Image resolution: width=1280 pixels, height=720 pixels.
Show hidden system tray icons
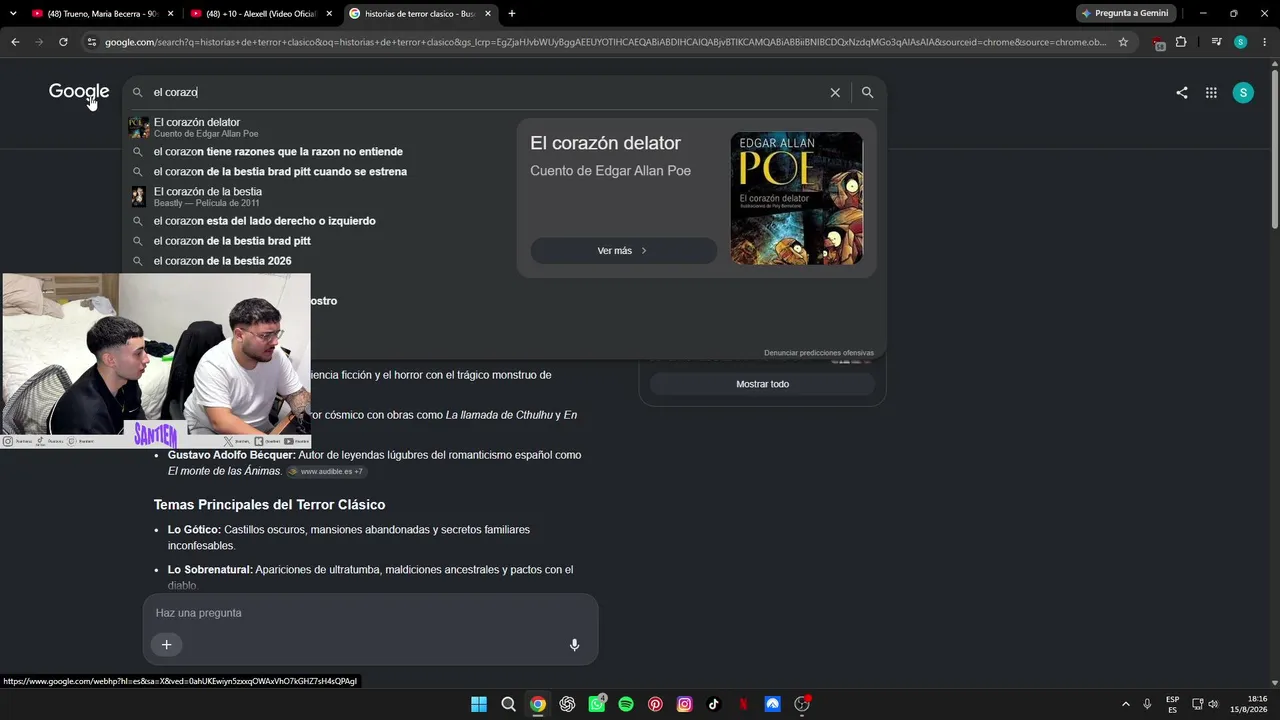1125,704
